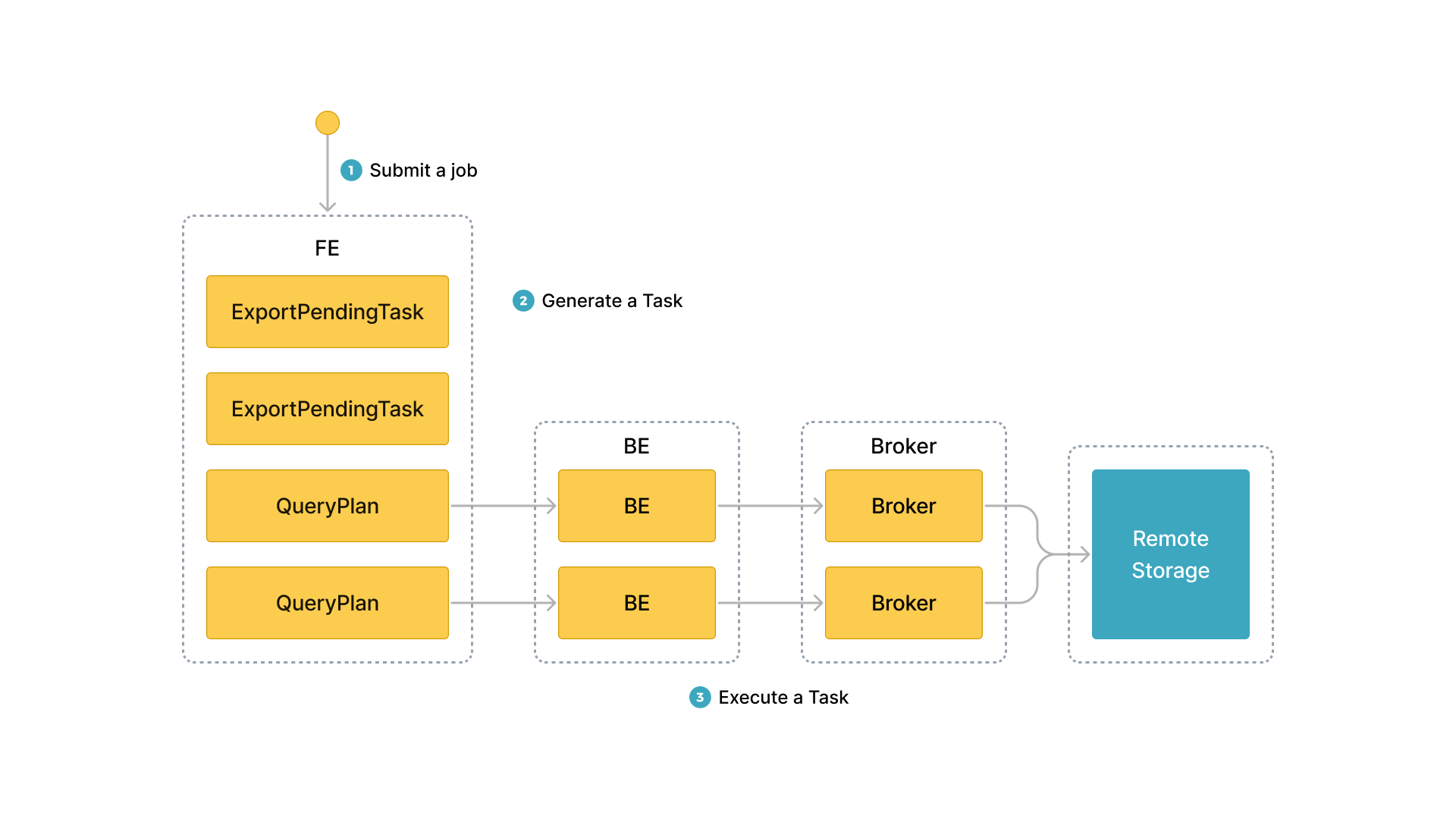Click the step 1 number badge
The width and height of the screenshot is (1456, 819).
tap(351, 171)
